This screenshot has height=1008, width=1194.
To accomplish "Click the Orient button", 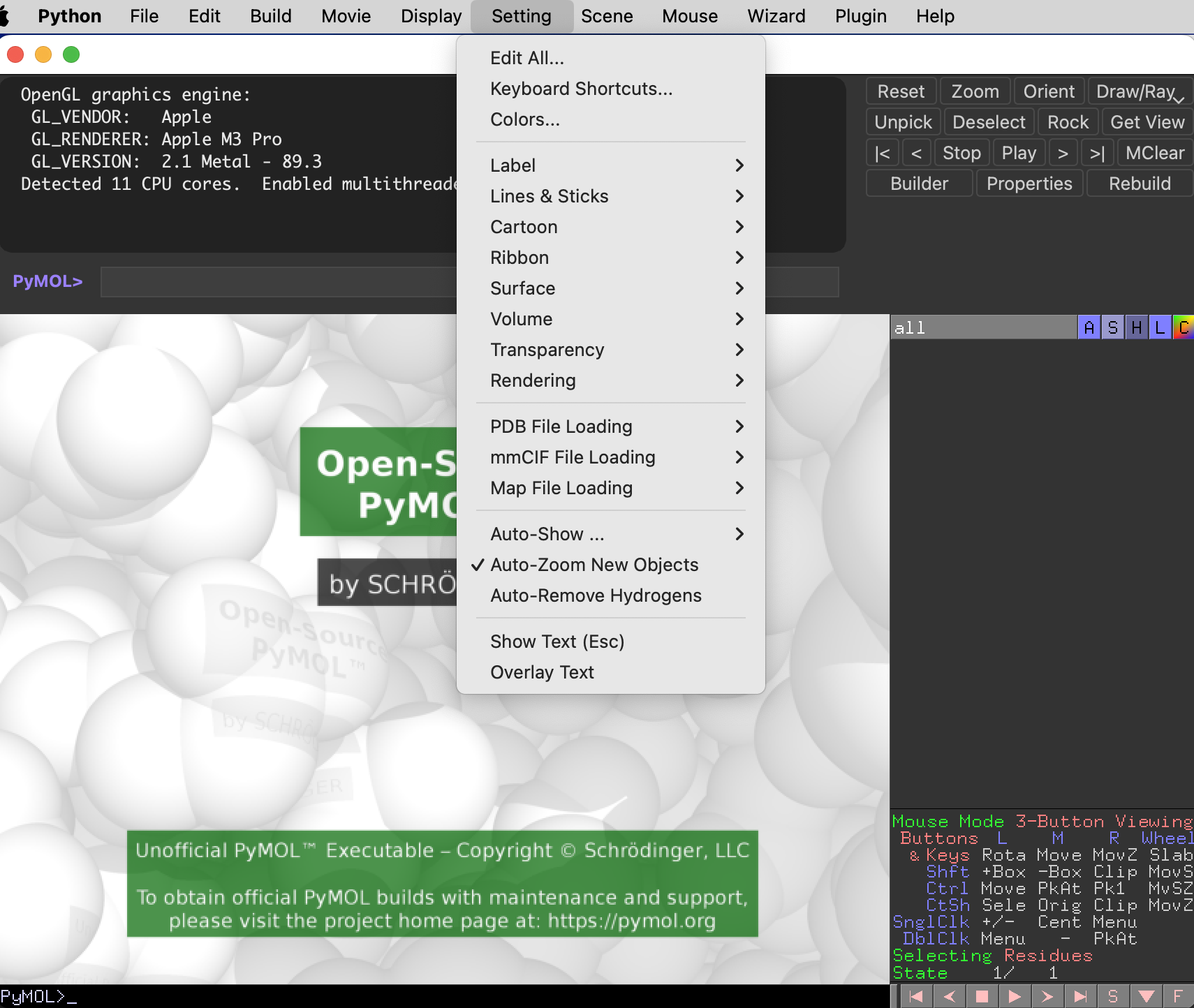I will tap(1049, 91).
